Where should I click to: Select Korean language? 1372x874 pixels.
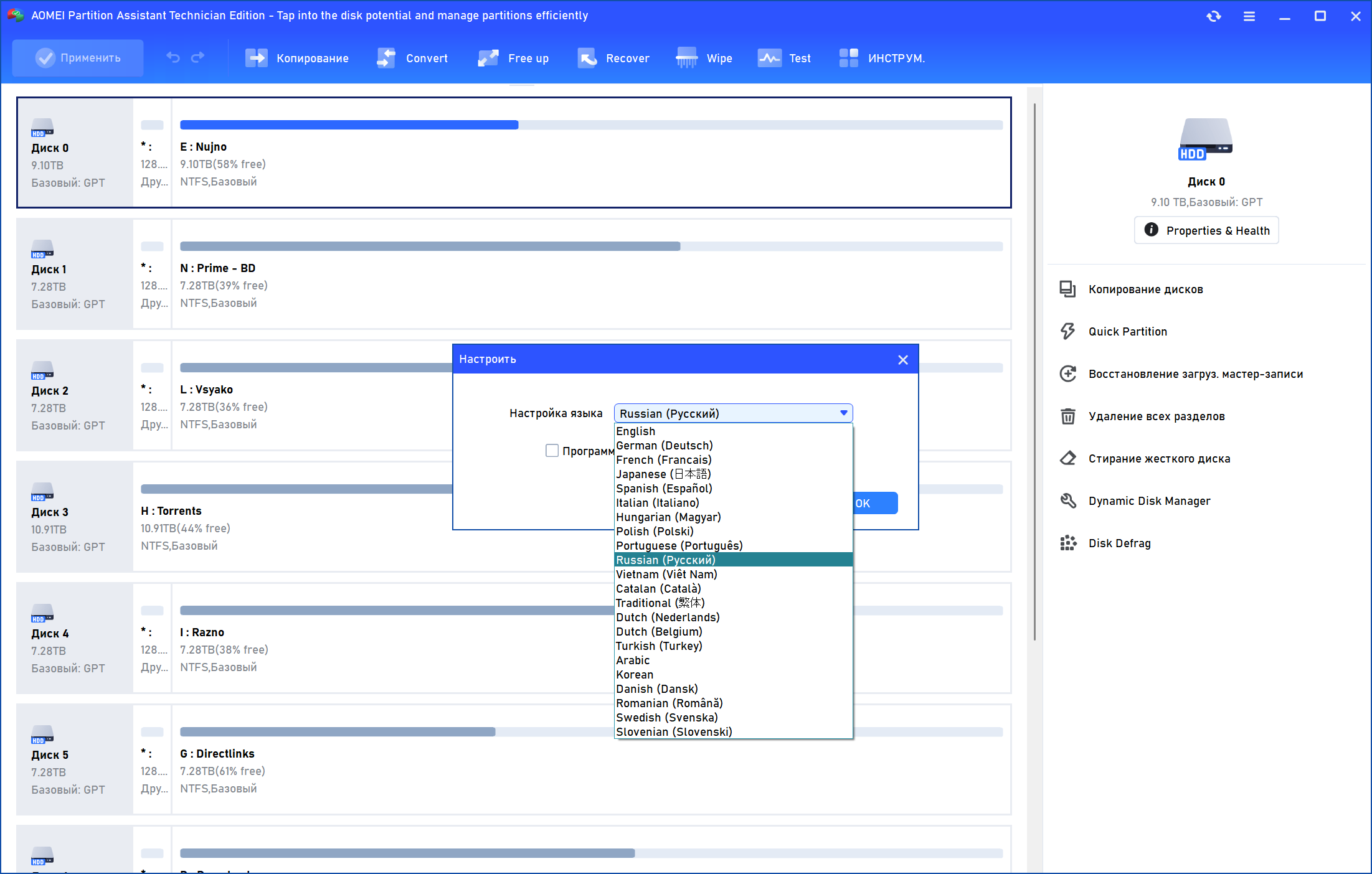click(x=734, y=674)
